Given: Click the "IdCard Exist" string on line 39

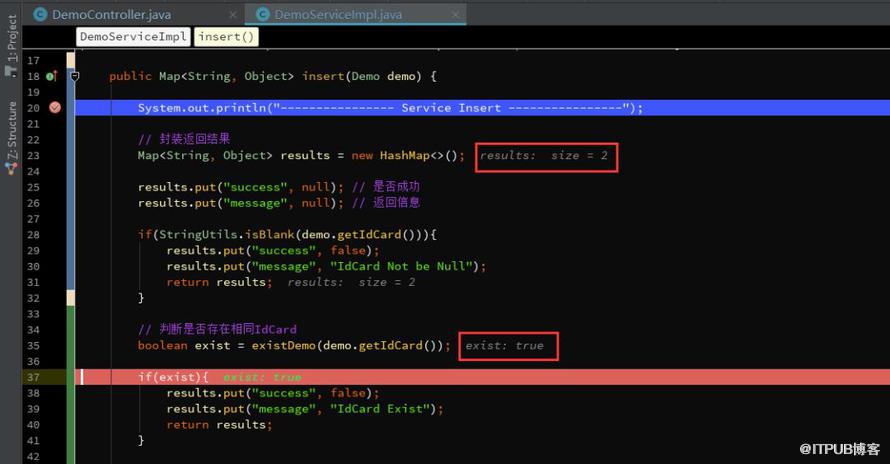Looking at the screenshot, I should 380,409.
